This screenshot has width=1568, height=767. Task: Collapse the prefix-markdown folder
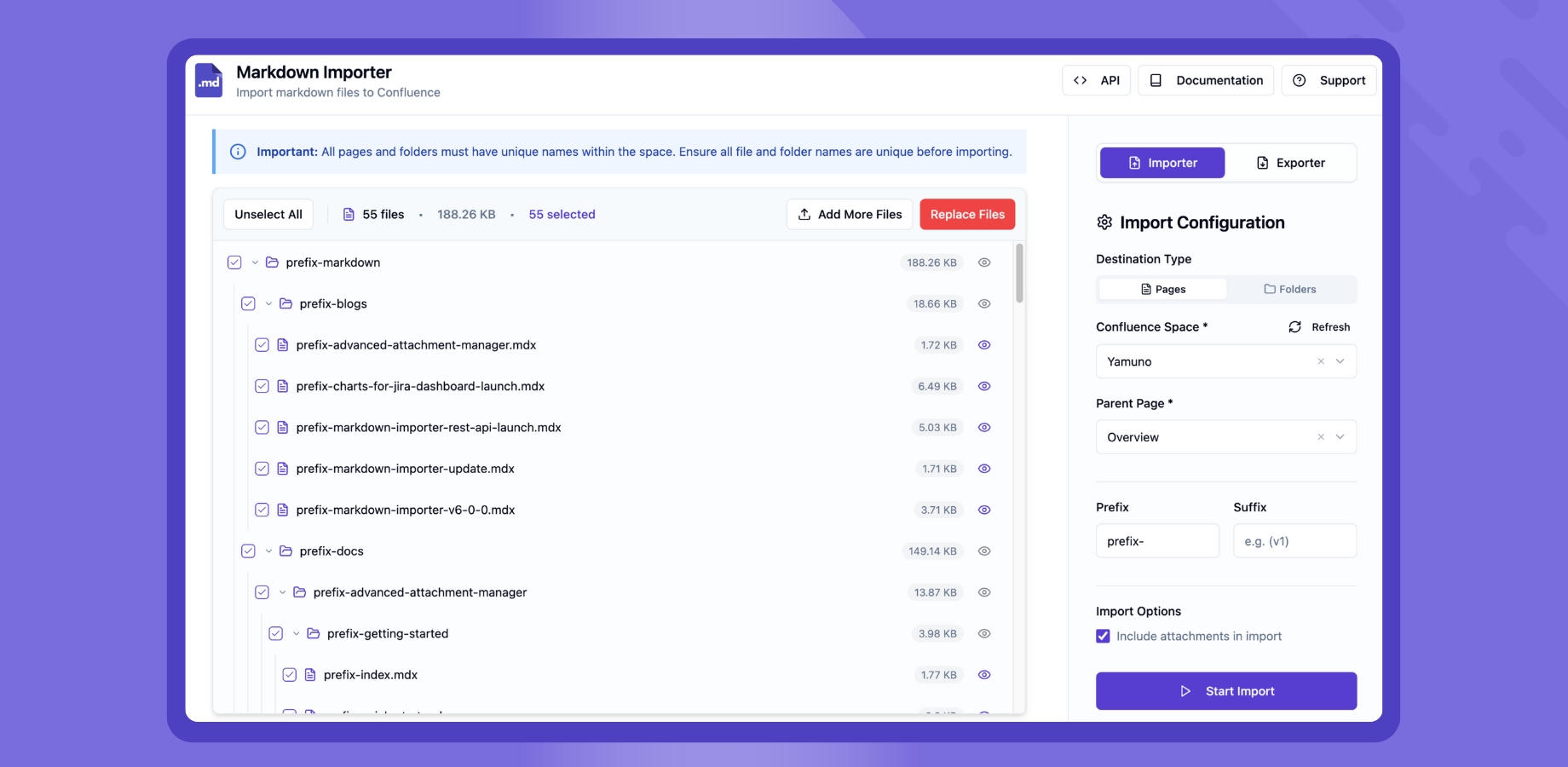[x=254, y=262]
